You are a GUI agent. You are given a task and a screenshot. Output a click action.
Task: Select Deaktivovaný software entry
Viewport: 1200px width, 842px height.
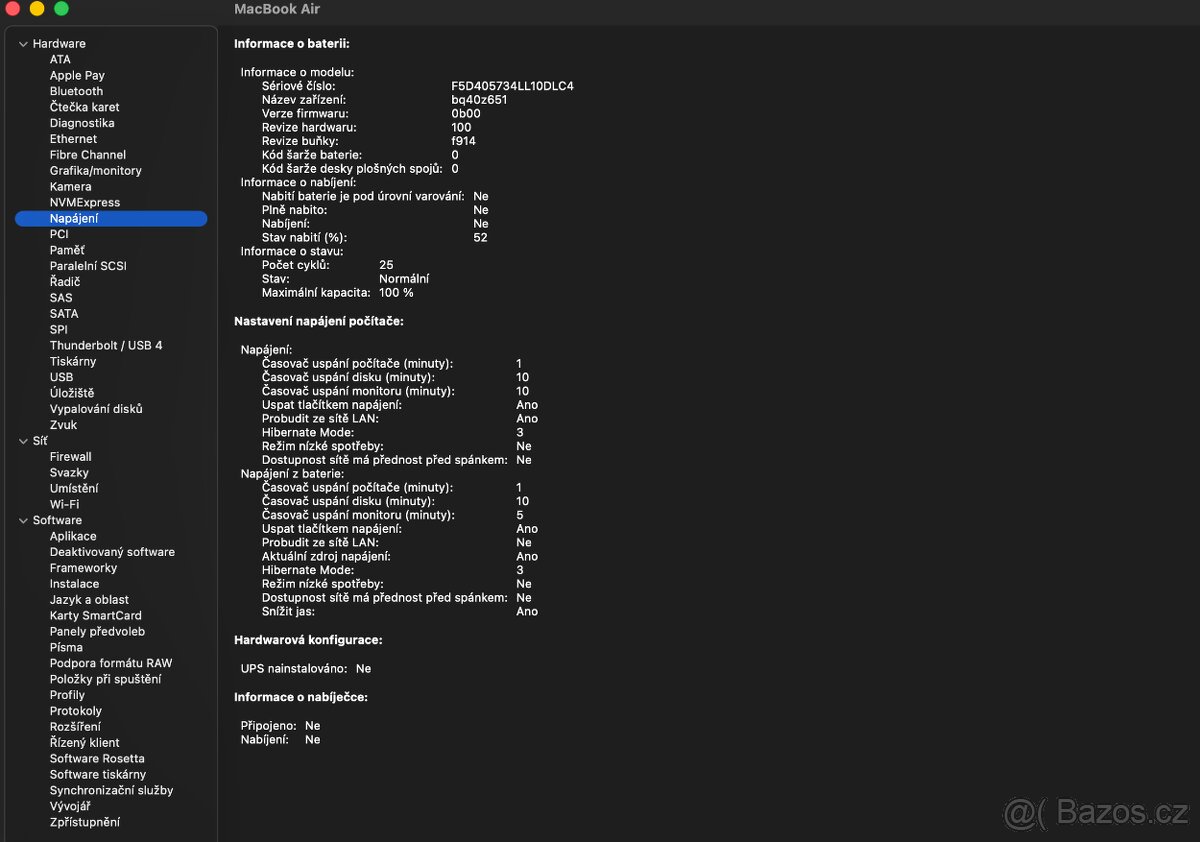pyautogui.click(x=112, y=552)
